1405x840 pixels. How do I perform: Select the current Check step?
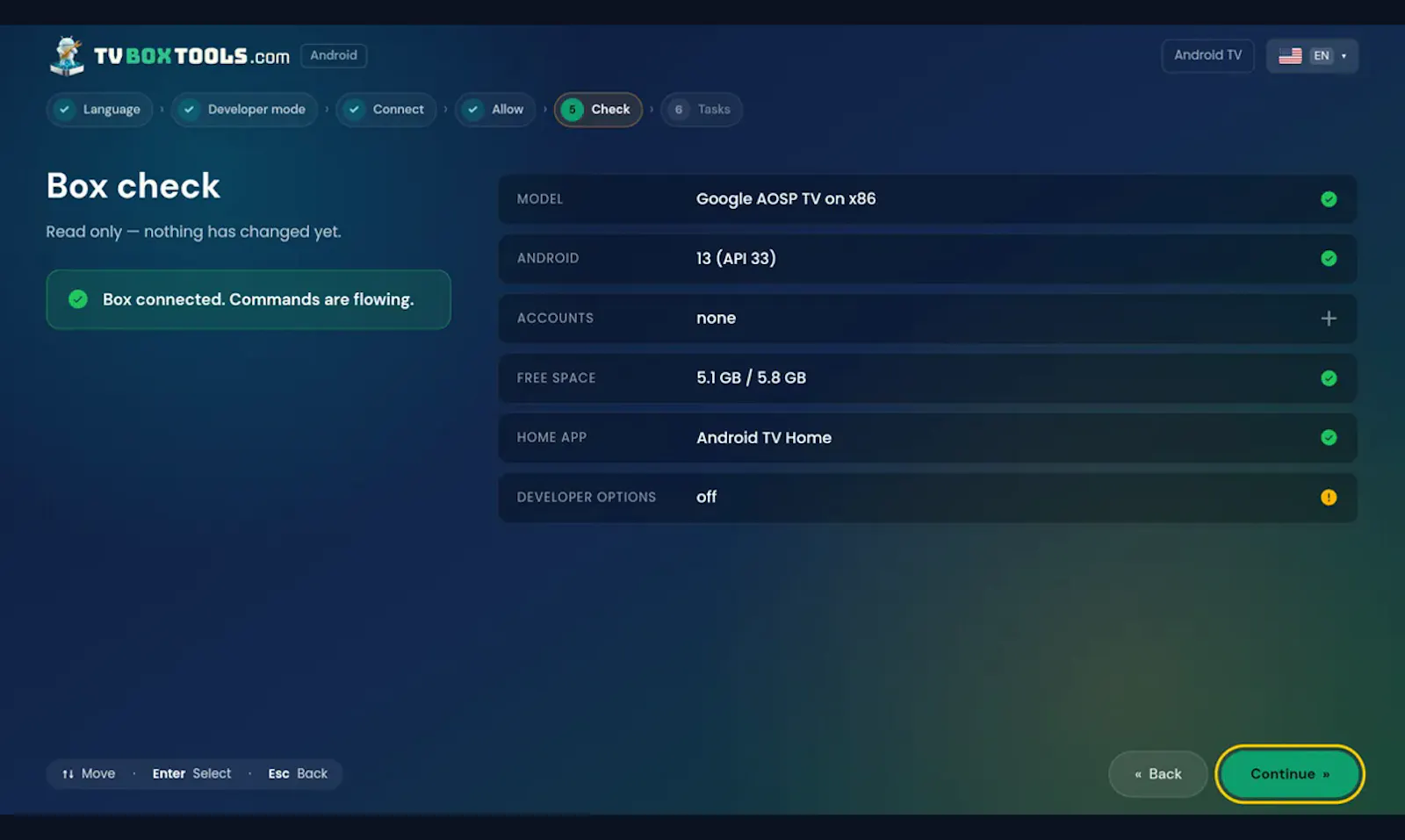[598, 110]
